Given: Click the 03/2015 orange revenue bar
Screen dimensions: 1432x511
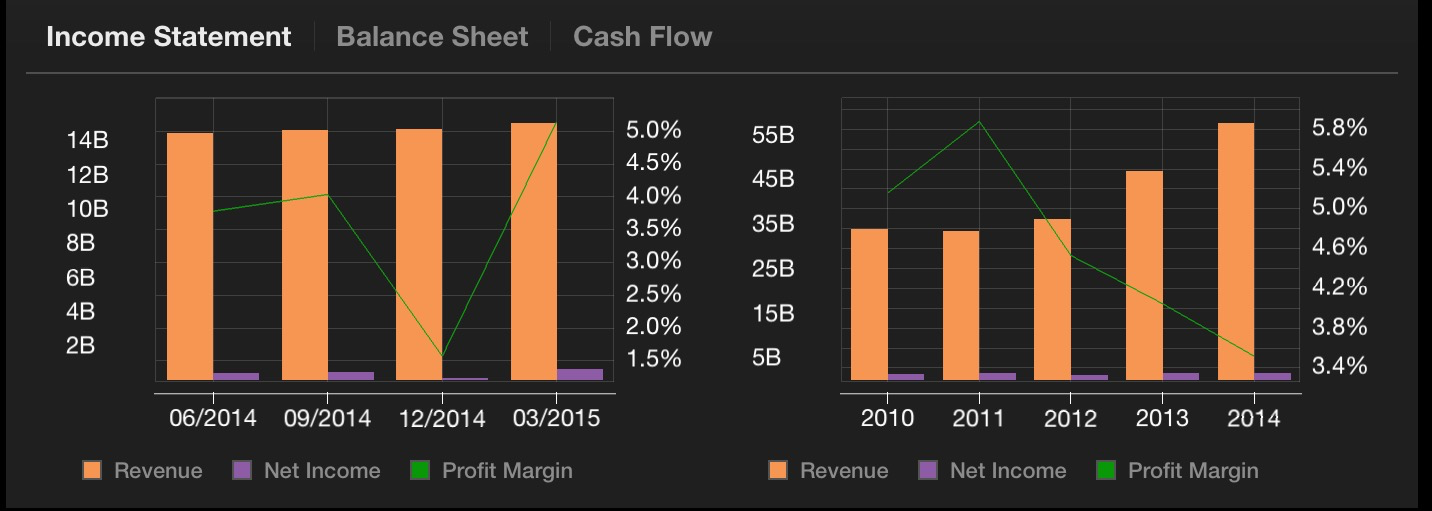Looking at the screenshot, I should point(533,251).
